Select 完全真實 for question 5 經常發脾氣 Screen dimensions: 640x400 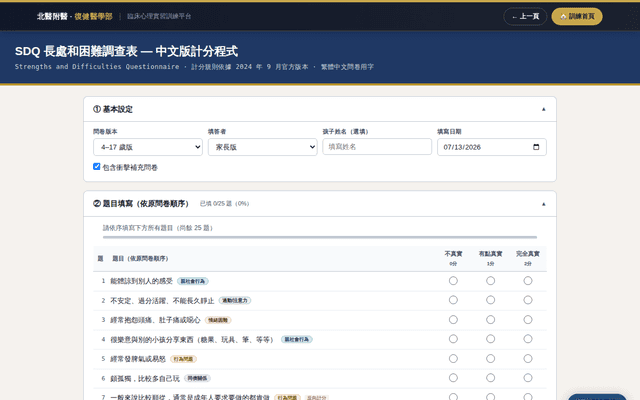tap(528, 358)
